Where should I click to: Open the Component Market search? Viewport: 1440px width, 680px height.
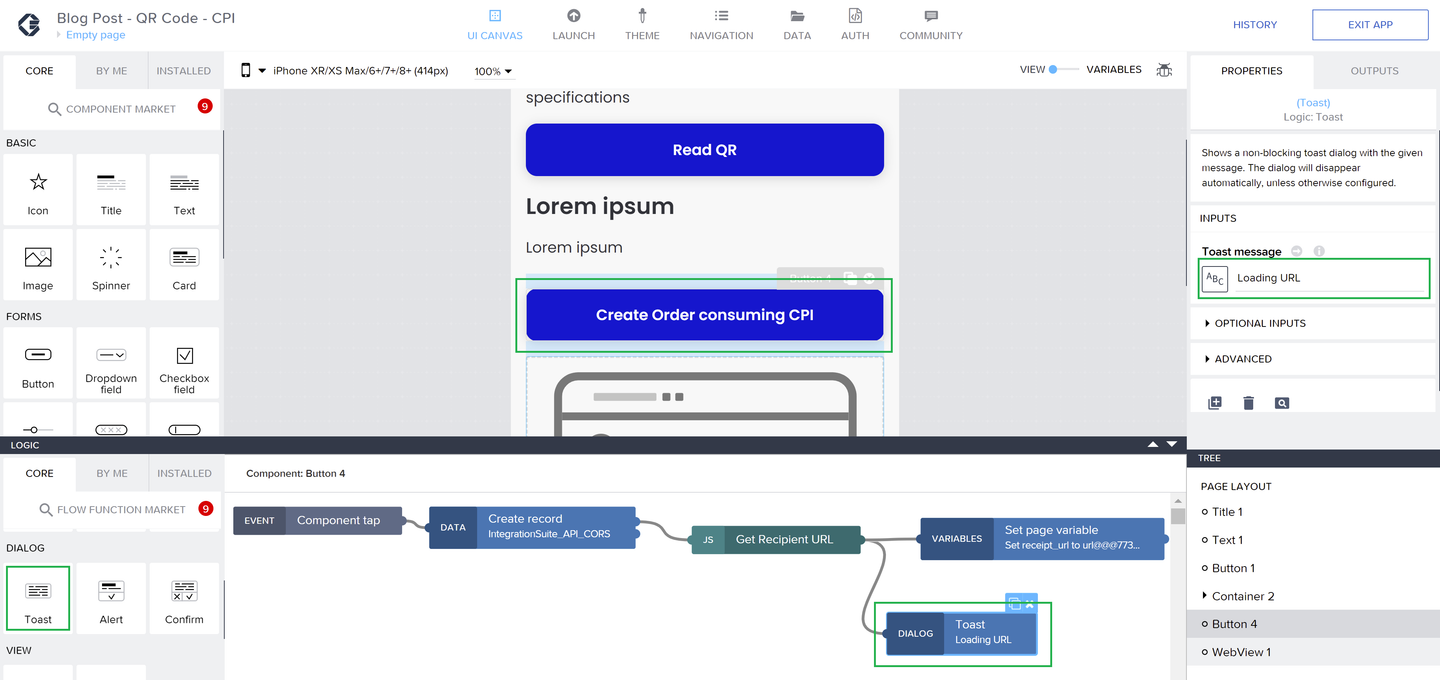pos(112,109)
